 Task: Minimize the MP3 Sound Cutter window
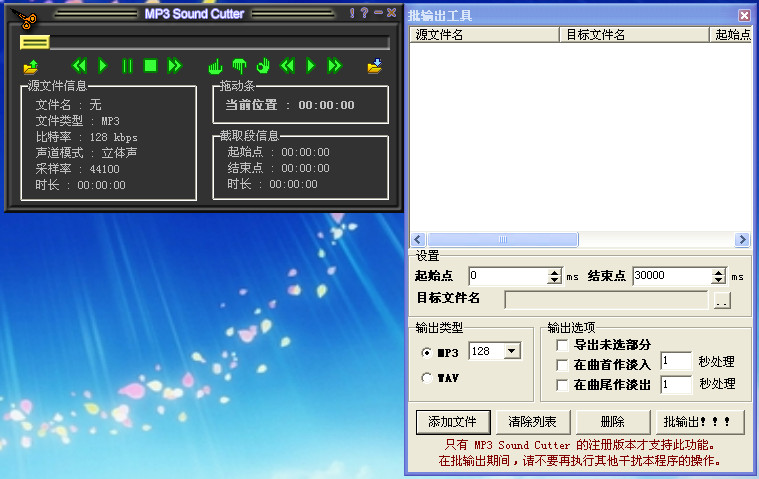[x=379, y=13]
